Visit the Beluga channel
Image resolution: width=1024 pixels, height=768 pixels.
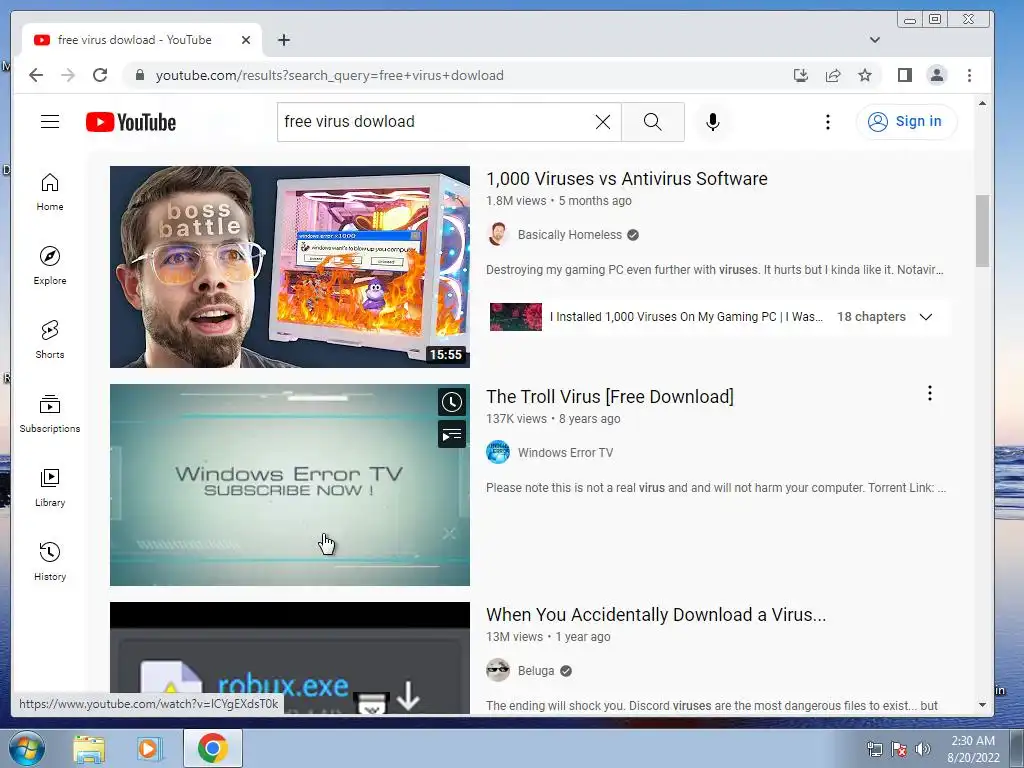[536, 671]
